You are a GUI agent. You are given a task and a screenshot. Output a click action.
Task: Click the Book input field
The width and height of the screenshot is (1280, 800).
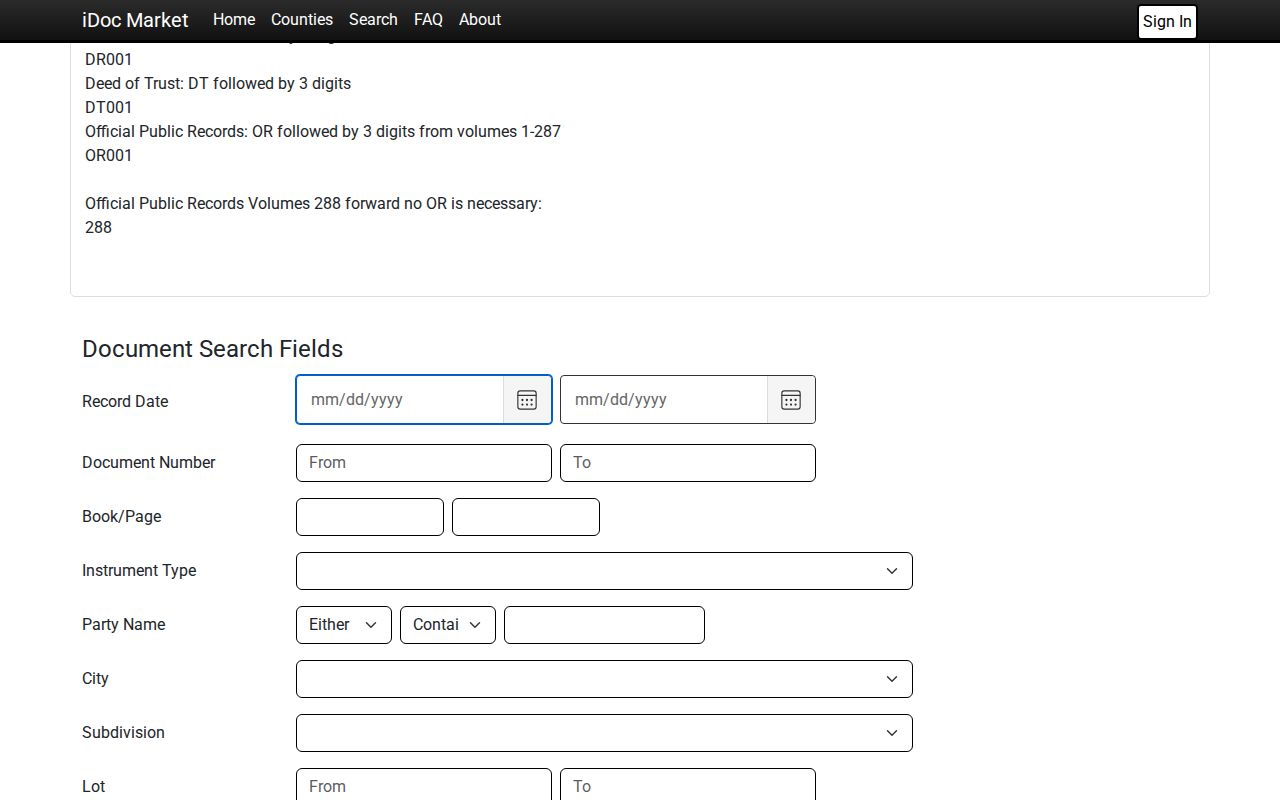coord(370,517)
